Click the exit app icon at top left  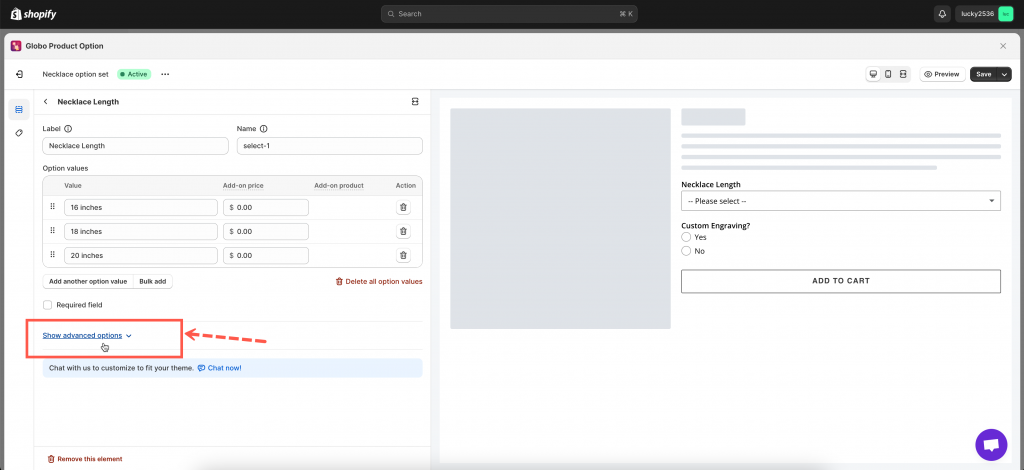tap(19, 74)
